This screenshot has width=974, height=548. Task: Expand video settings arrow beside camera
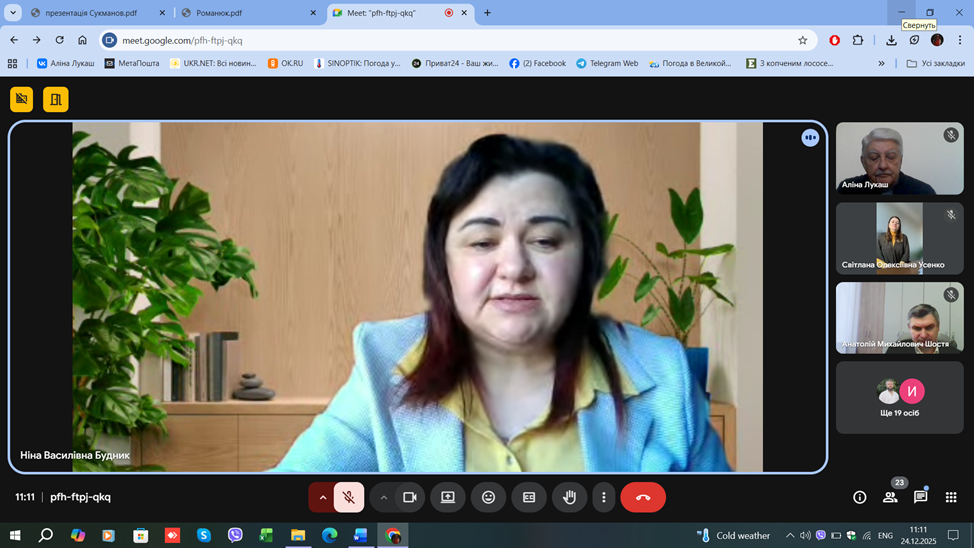tap(383, 497)
